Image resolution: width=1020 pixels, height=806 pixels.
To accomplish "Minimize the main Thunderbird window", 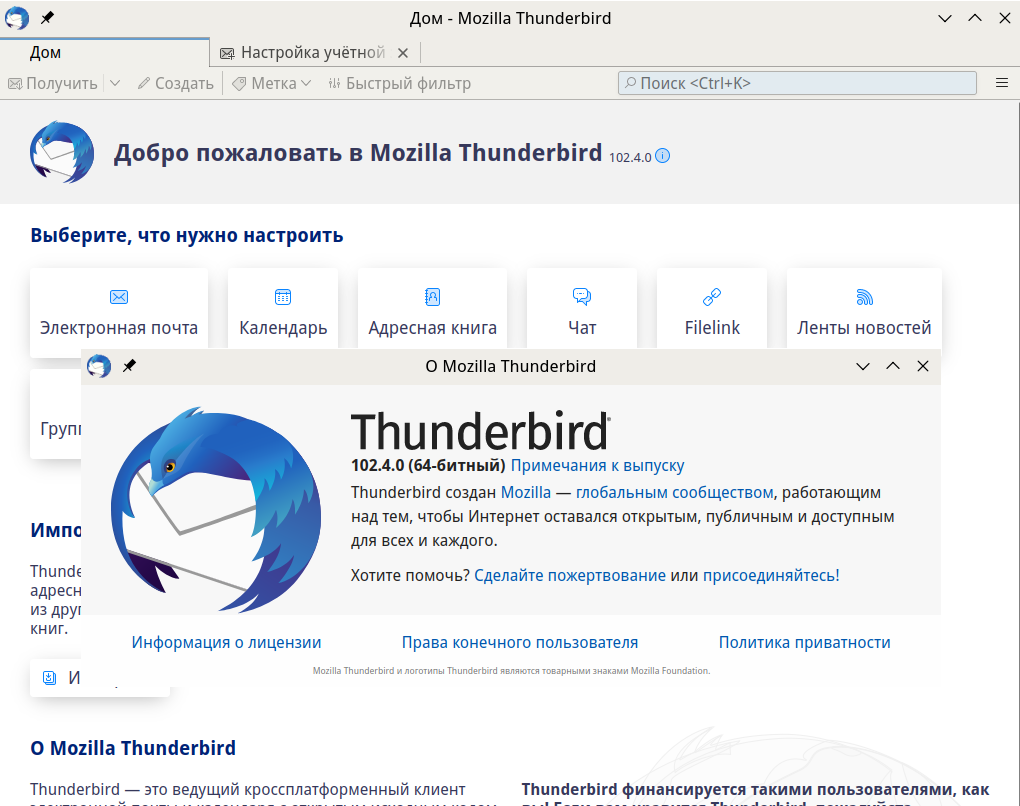I will [x=945, y=18].
